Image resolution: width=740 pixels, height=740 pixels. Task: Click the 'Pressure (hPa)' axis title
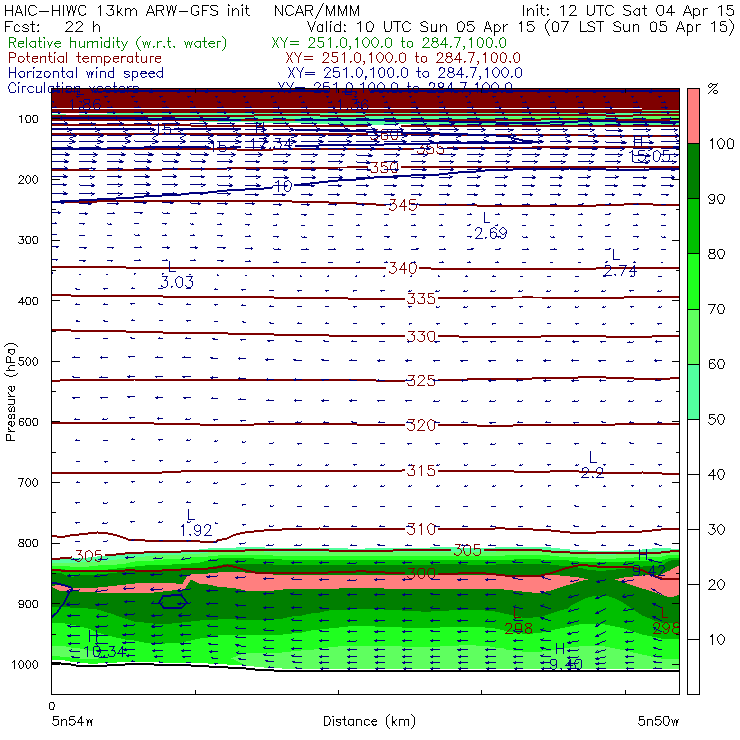(10, 392)
